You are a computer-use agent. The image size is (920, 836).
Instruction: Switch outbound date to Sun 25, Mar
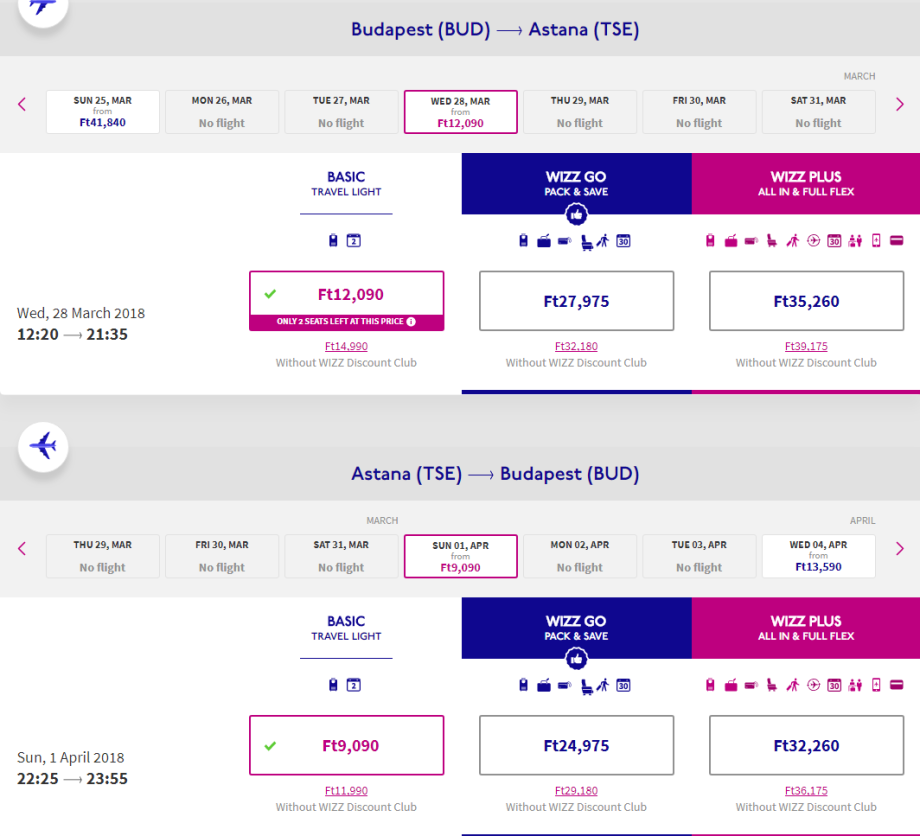(x=102, y=112)
